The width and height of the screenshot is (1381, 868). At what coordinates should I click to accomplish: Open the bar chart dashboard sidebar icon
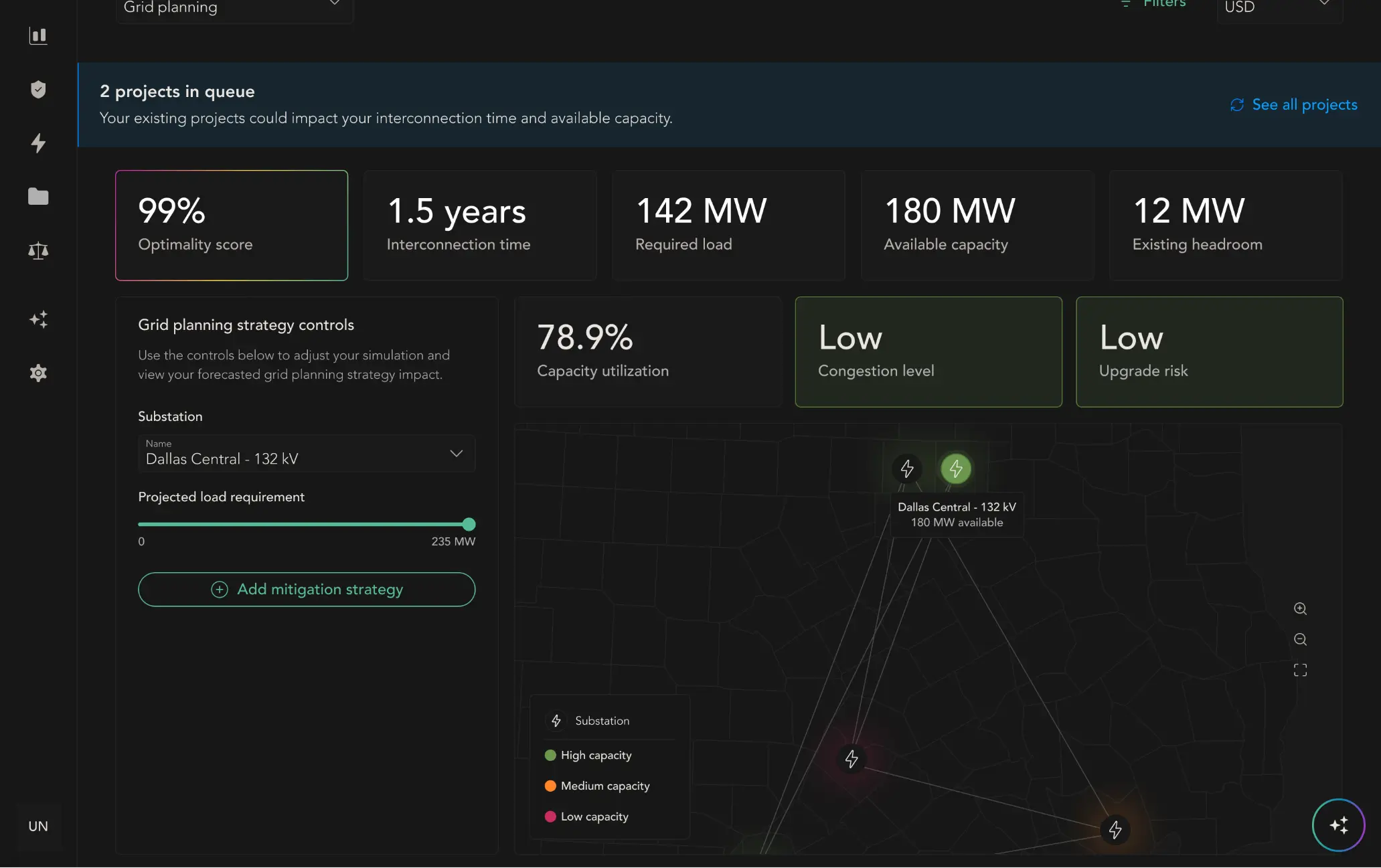click(38, 35)
